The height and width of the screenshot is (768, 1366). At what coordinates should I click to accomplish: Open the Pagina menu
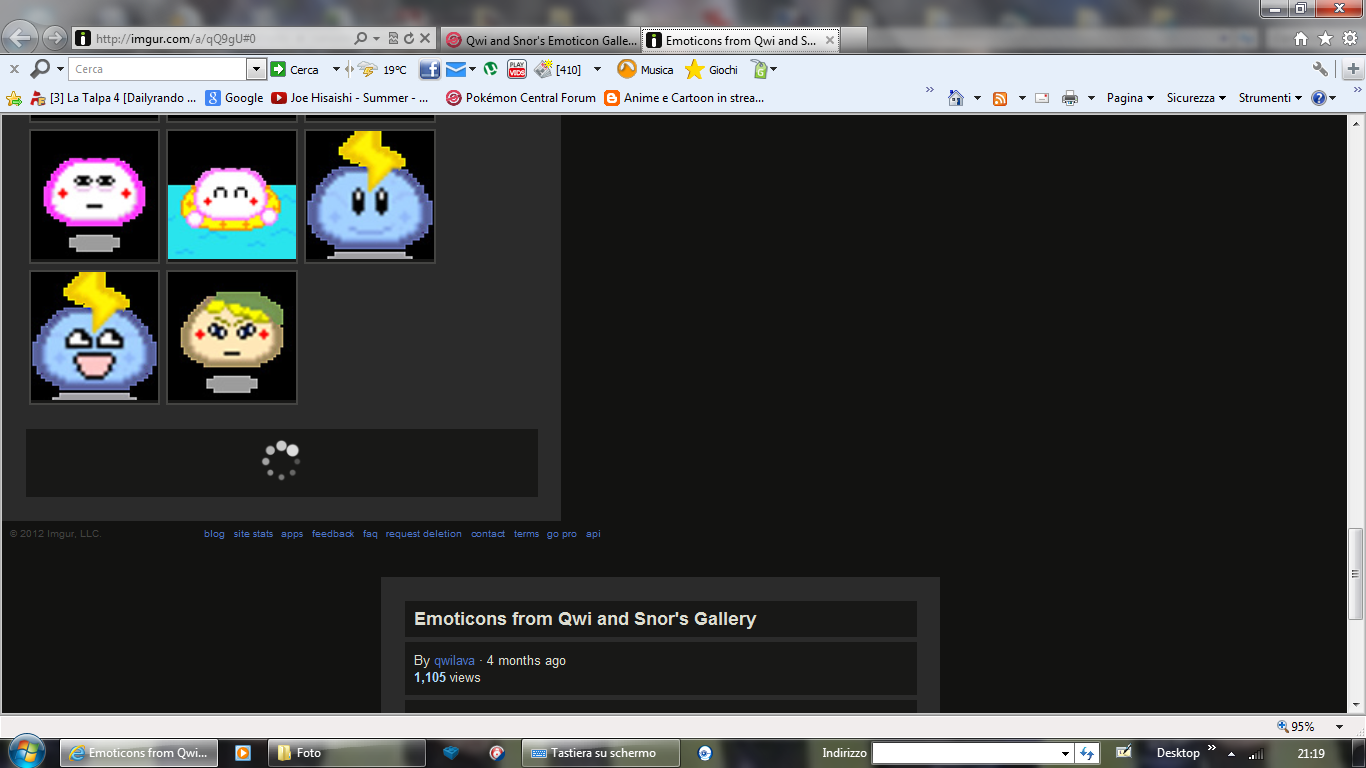(x=1130, y=98)
